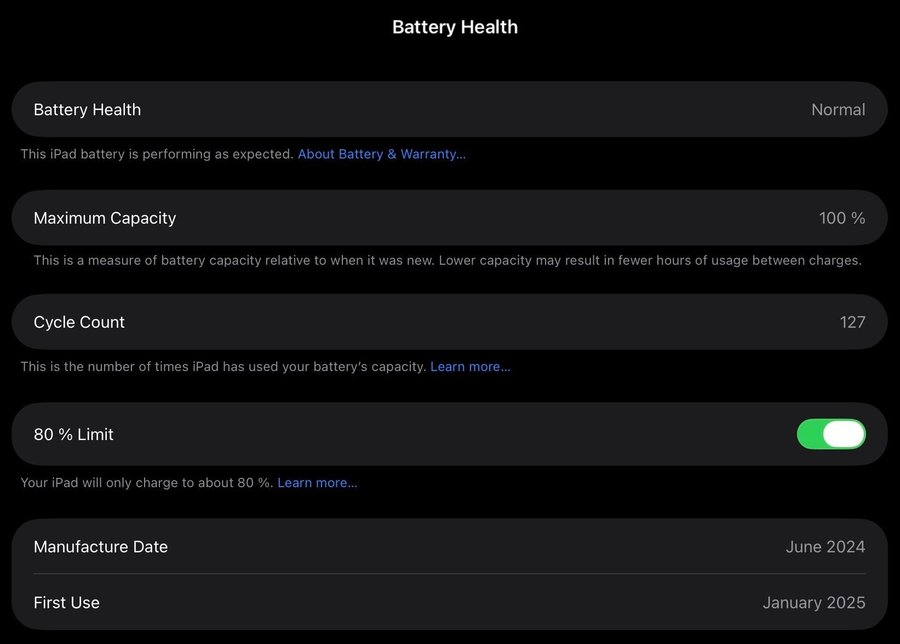
Task: Select the Battery Health row label
Action: pyautogui.click(x=87, y=110)
